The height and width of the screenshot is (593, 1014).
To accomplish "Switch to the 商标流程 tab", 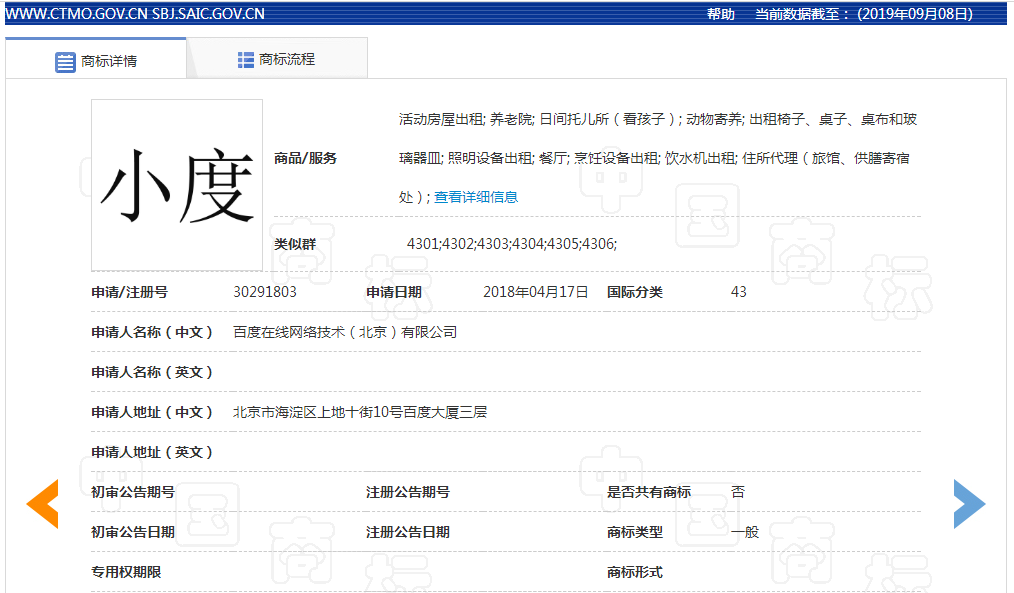I will click(277, 59).
